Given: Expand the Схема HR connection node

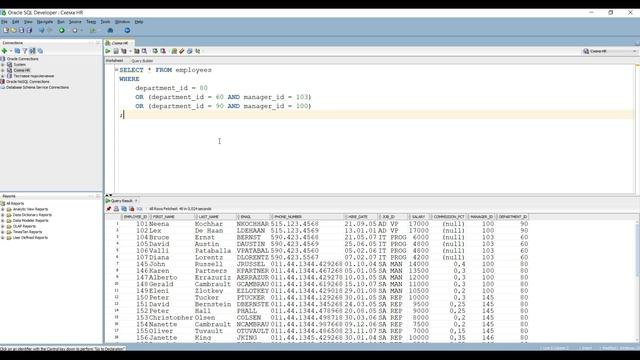Looking at the screenshot, I should point(3,70).
